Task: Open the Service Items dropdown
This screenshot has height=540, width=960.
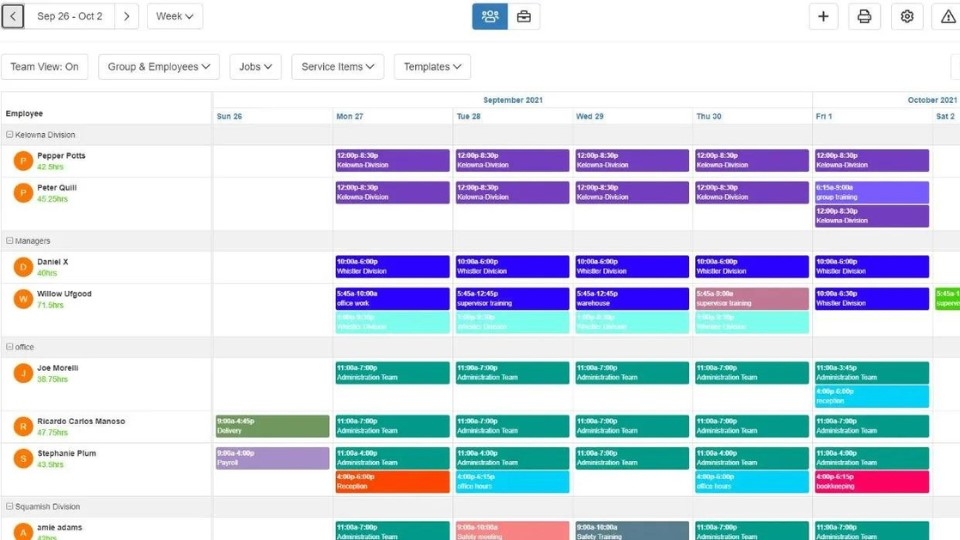Action: (x=337, y=67)
